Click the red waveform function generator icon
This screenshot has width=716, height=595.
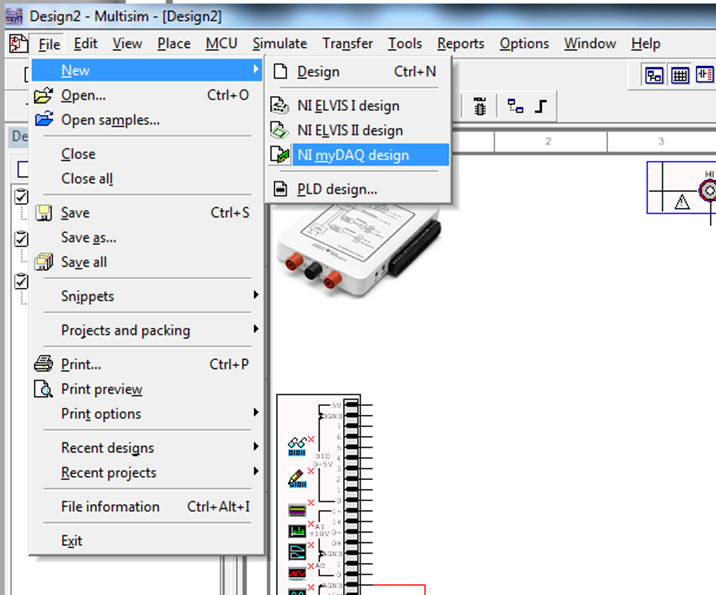tap(297, 573)
